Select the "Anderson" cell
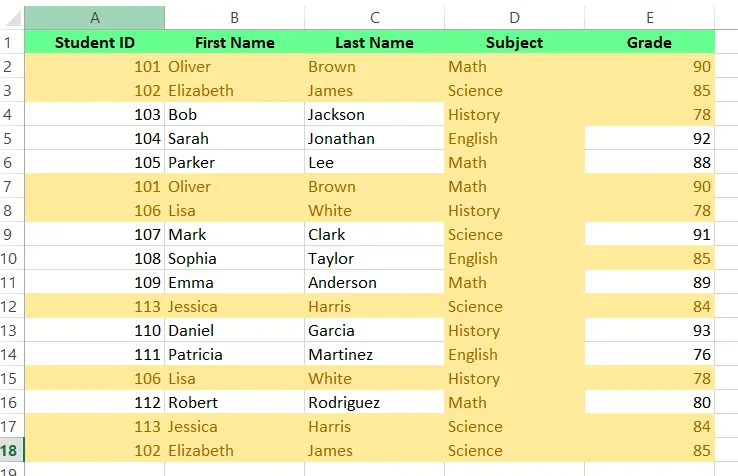The height and width of the screenshot is (476, 738). click(375, 283)
